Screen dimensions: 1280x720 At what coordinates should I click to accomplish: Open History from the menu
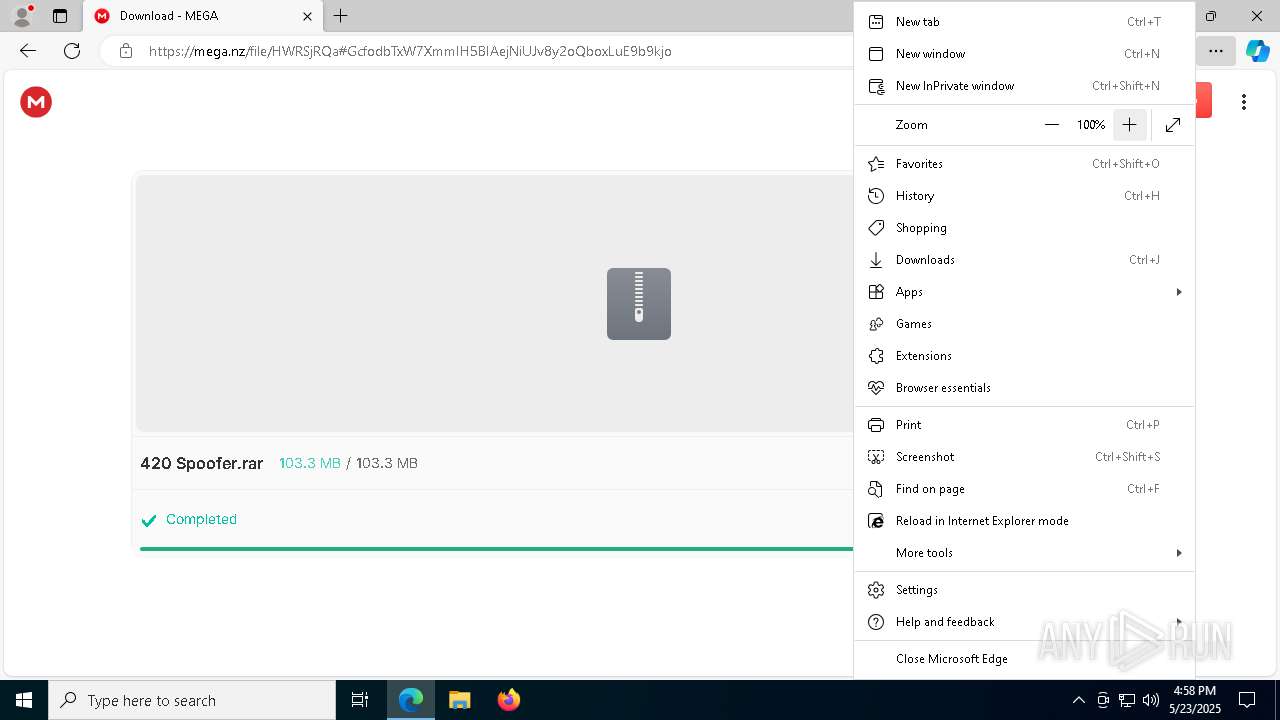point(1024,196)
